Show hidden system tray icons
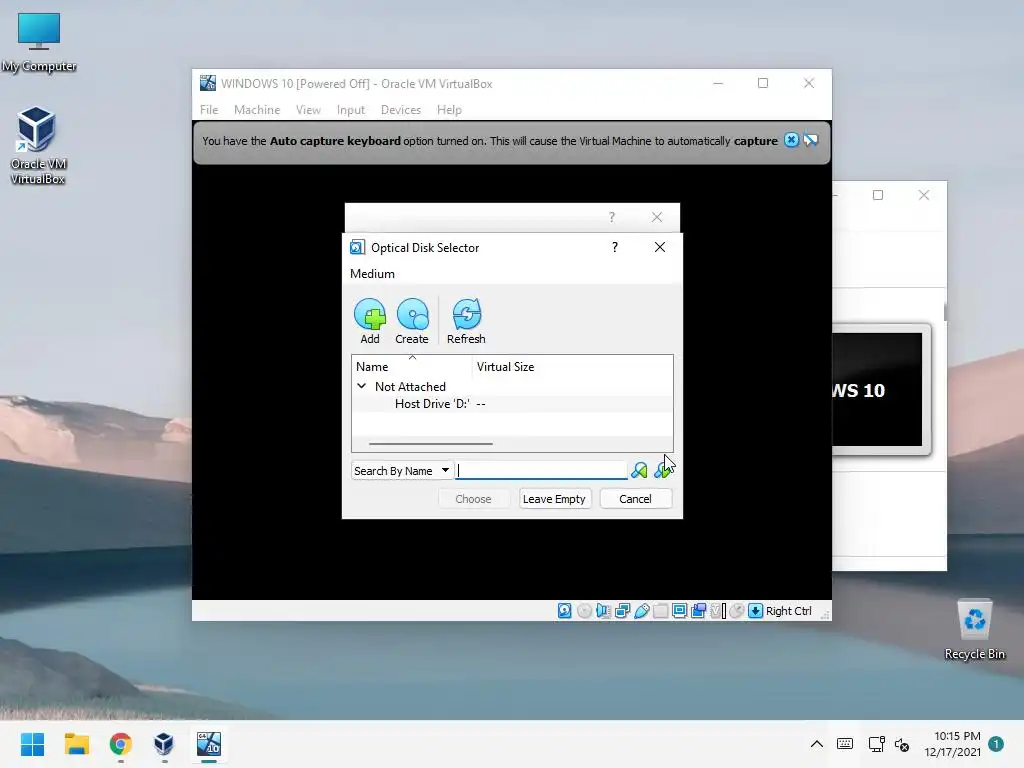1024x768 pixels. pyautogui.click(x=816, y=744)
